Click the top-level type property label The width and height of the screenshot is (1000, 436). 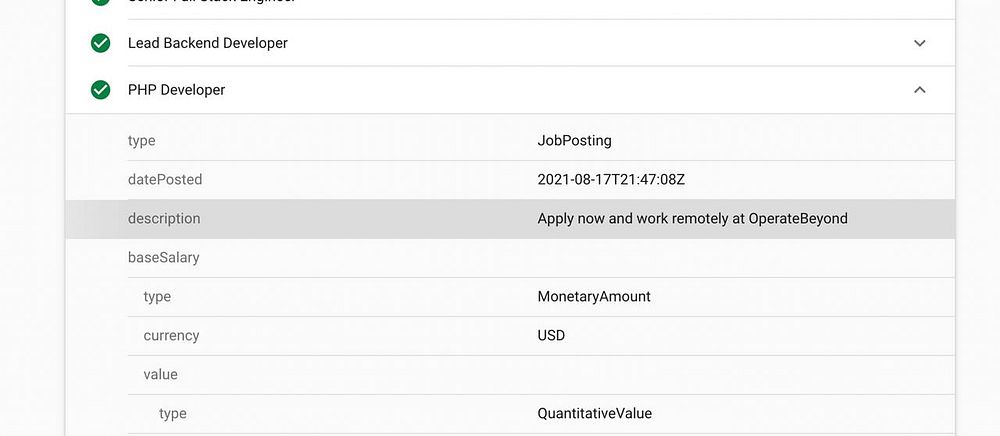pyautogui.click(x=142, y=141)
